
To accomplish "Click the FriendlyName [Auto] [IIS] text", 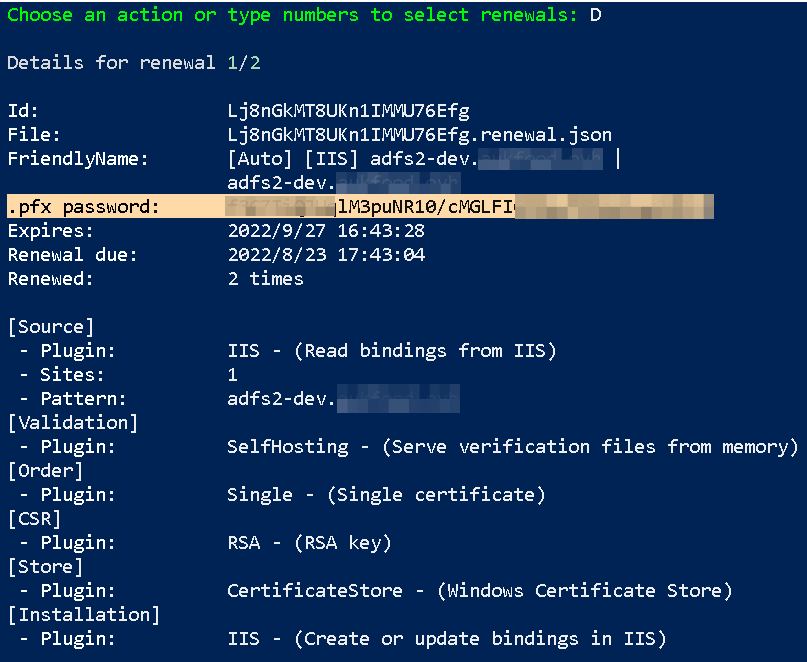I will (292, 159).
